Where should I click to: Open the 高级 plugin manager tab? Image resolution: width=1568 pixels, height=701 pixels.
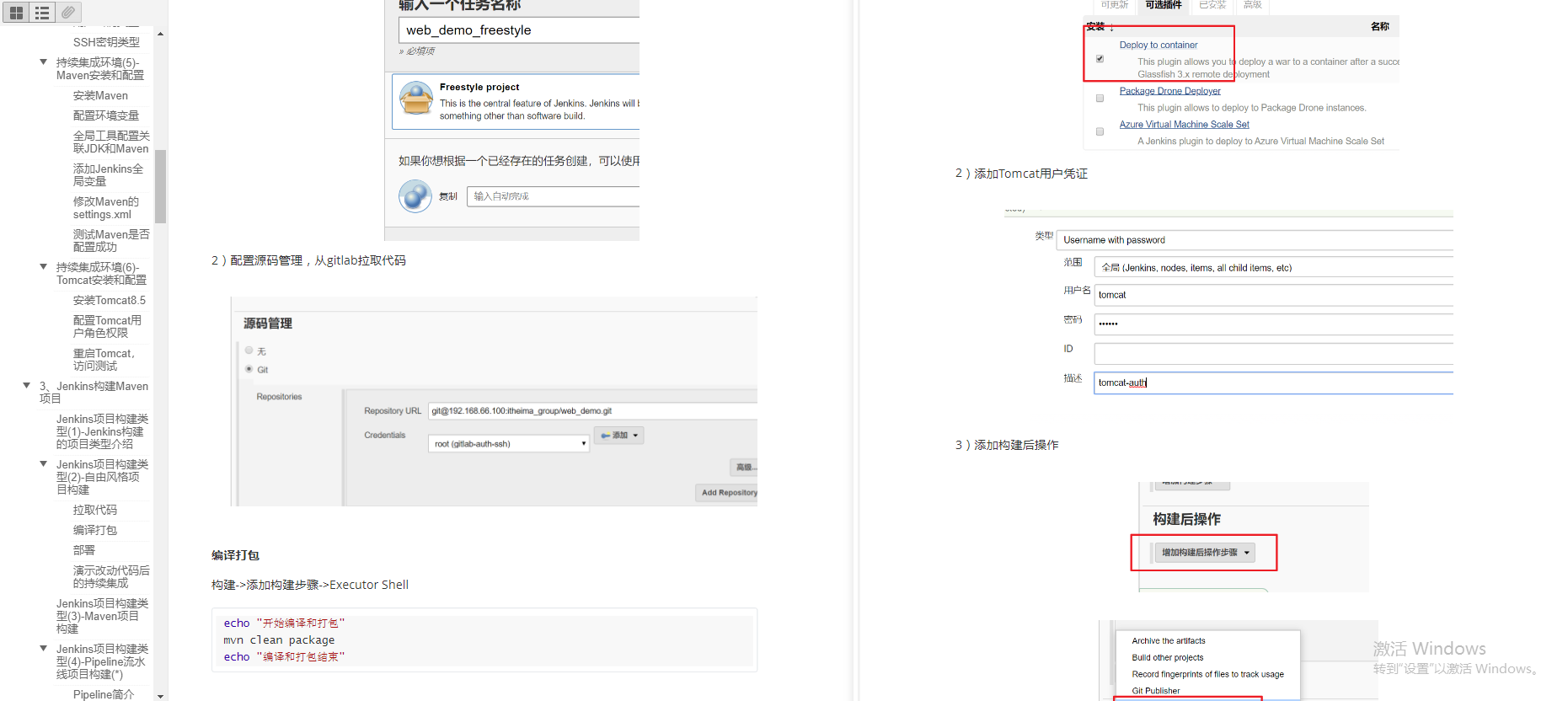pos(1253,5)
